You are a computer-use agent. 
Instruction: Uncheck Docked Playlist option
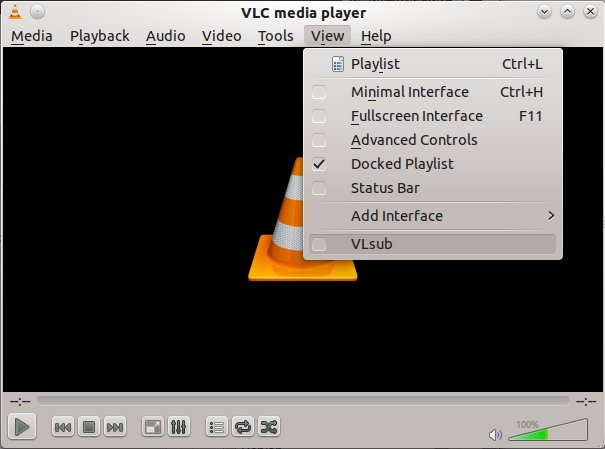pyautogui.click(x=319, y=164)
